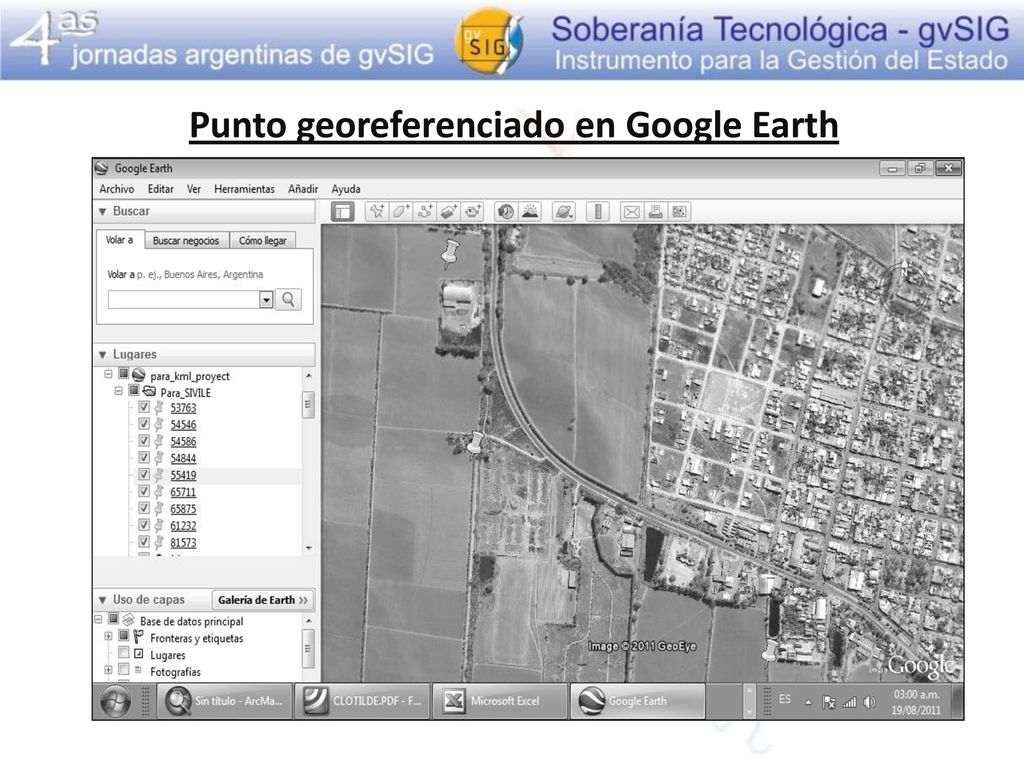This screenshot has height=768, width=1024.
Task: Check the Fotografías layer checkbox
Action: (123, 669)
